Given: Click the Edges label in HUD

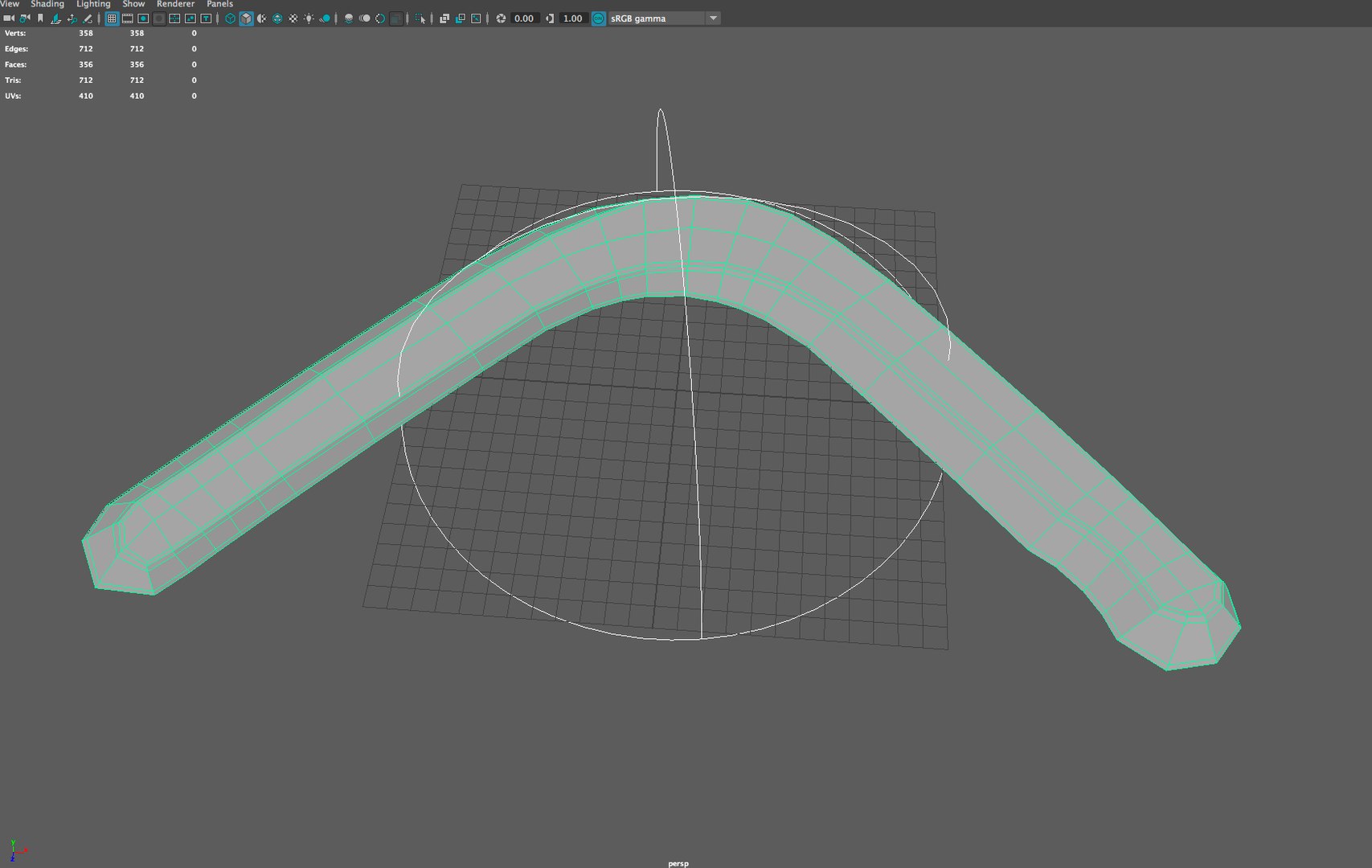Looking at the screenshot, I should pyautogui.click(x=16, y=49).
